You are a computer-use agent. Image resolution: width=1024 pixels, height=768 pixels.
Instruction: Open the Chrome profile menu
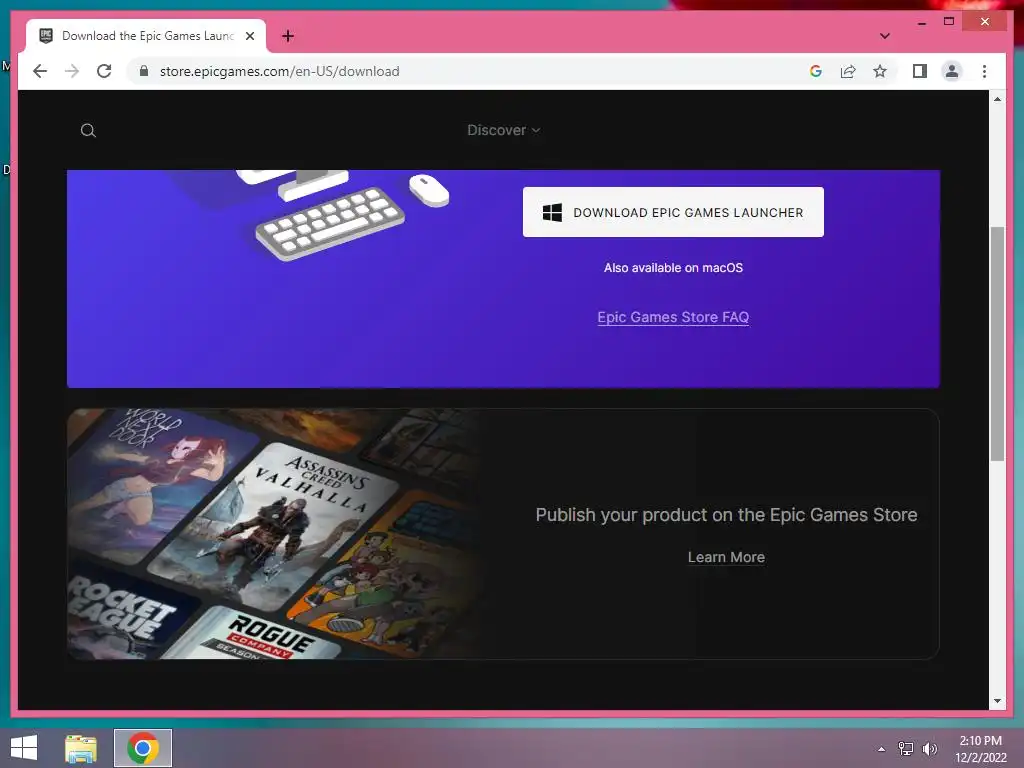coord(952,71)
